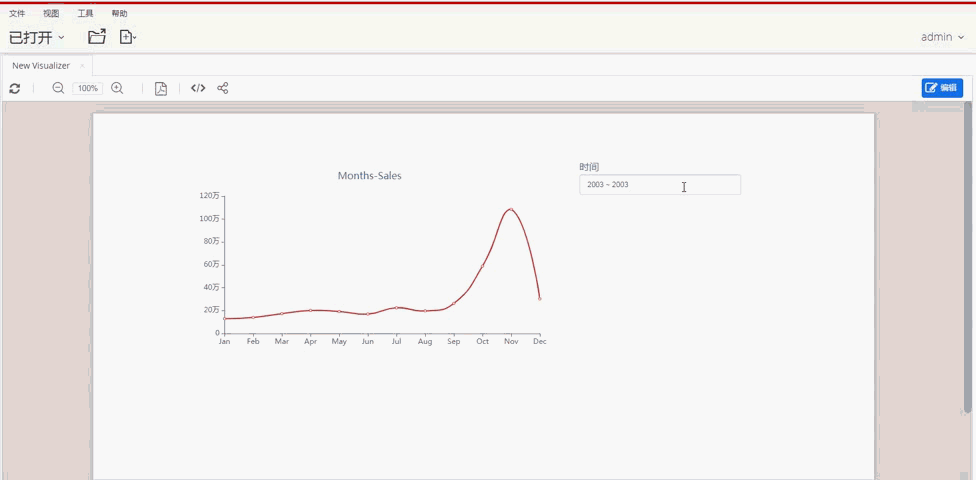
Task: Open the 文件 menu
Action: pos(17,14)
